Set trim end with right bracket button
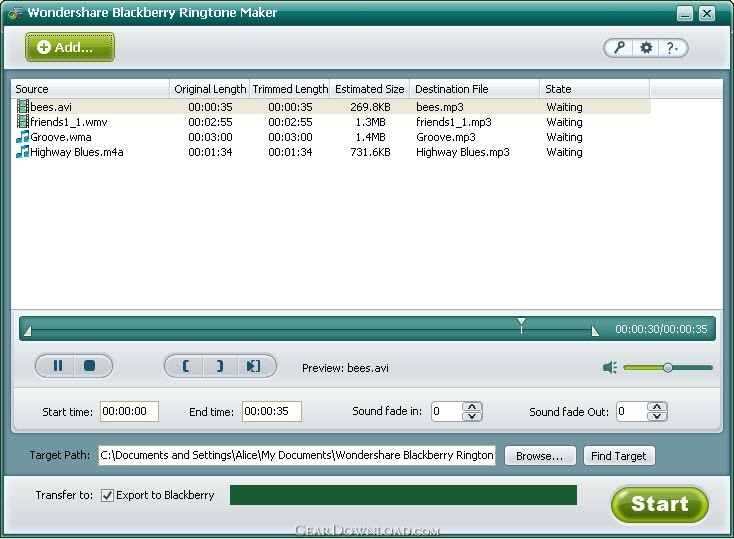 pyautogui.click(x=220, y=366)
